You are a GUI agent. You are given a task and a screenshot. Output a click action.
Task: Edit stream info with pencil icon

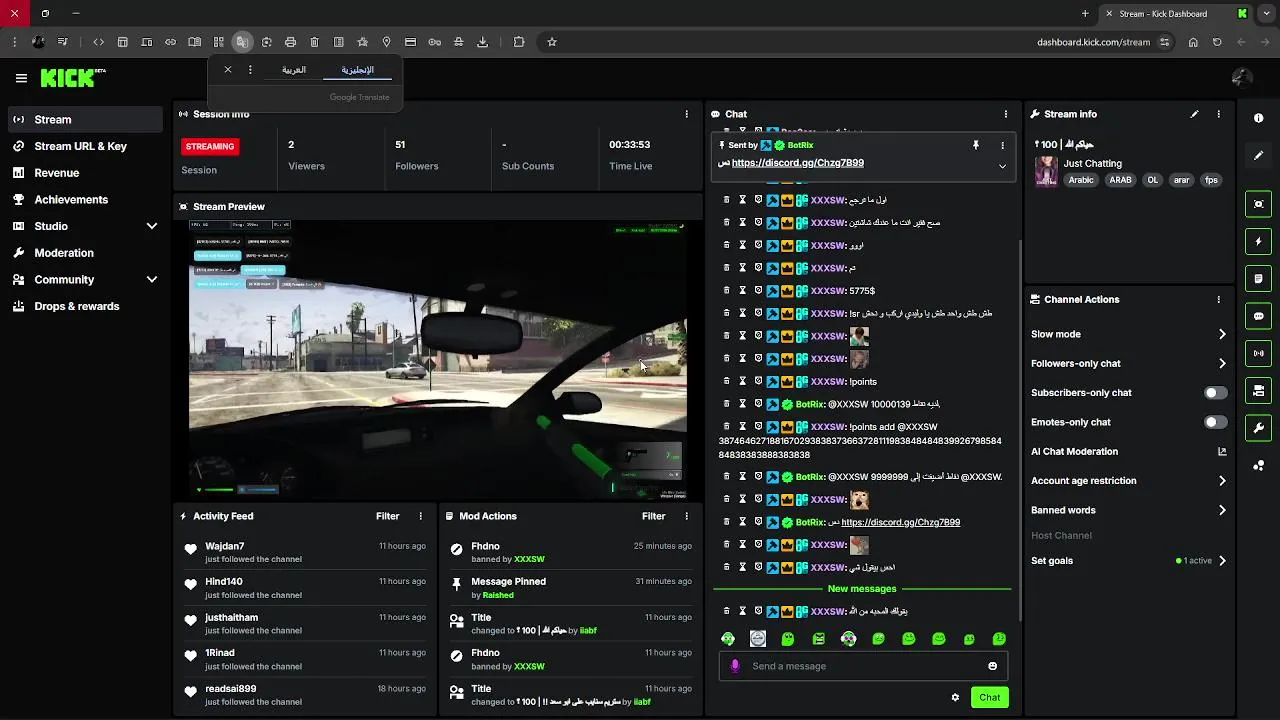(x=1194, y=114)
